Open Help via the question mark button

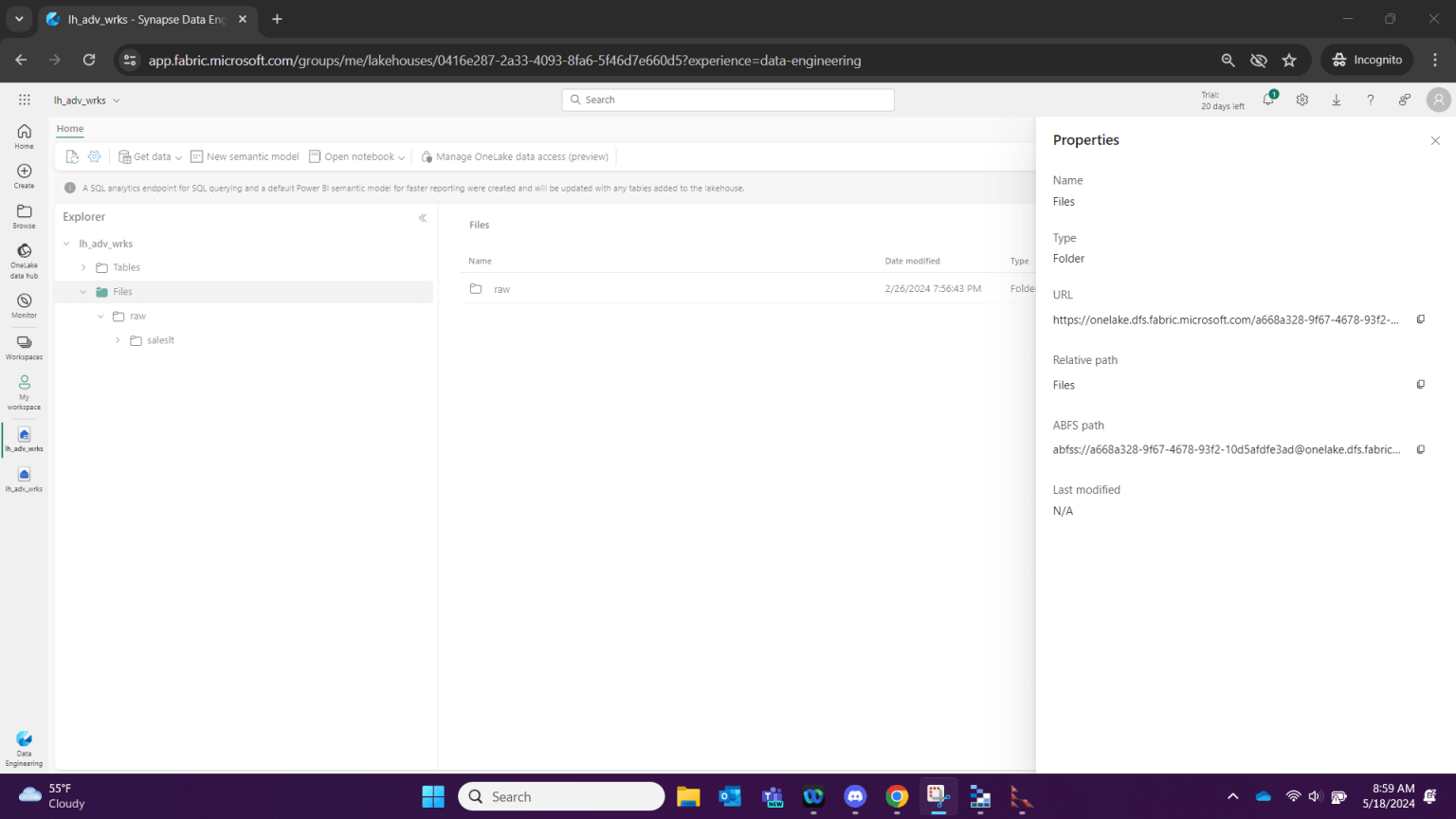pyautogui.click(x=1371, y=99)
